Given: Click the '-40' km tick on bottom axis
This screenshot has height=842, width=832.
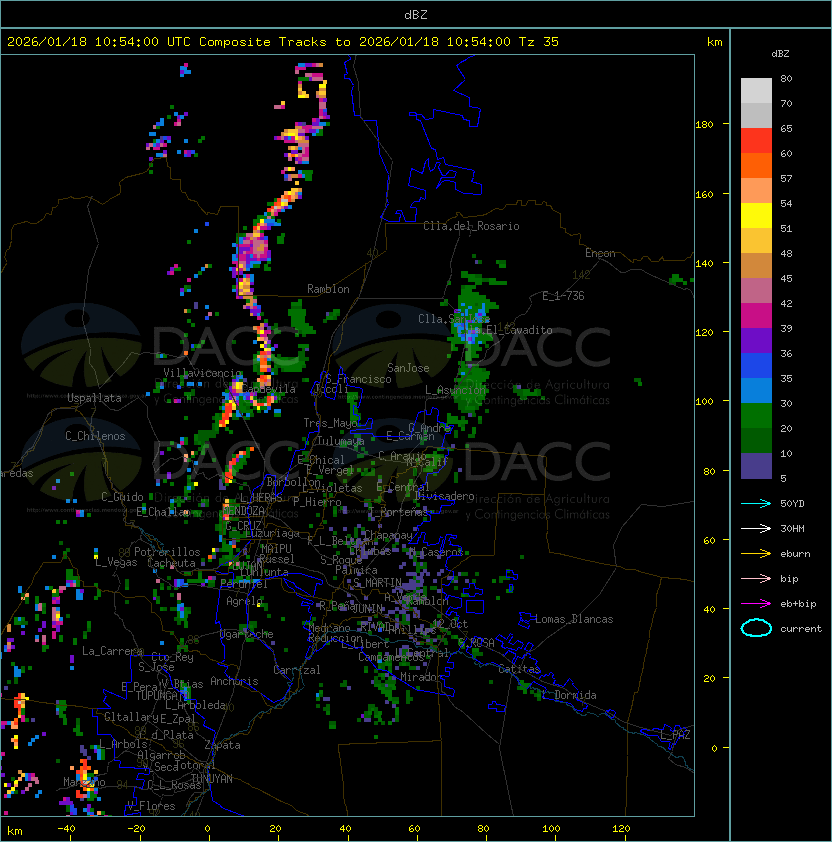Looking at the screenshot, I should (66, 829).
